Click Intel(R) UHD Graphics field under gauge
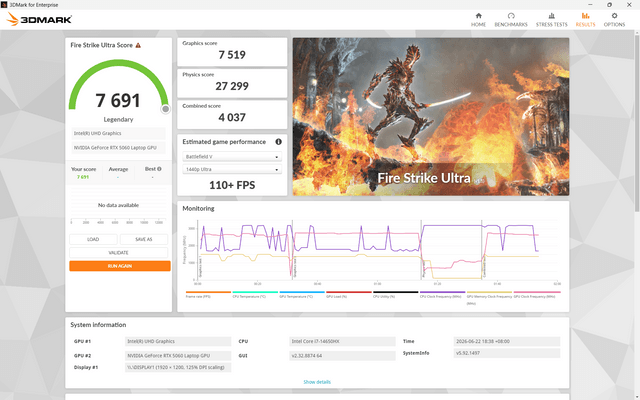Screen dimensions: 640x400 [x=118, y=133]
